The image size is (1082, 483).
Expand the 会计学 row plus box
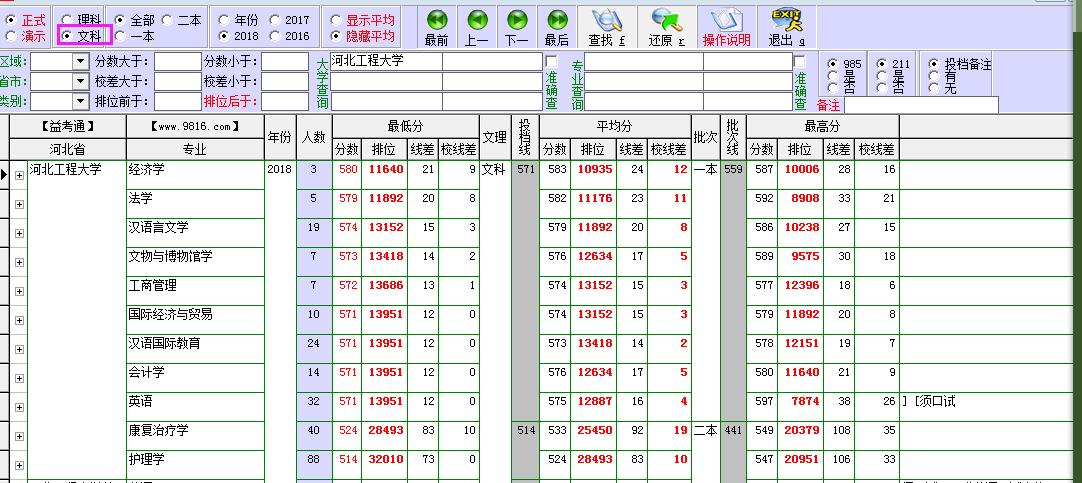(19, 378)
